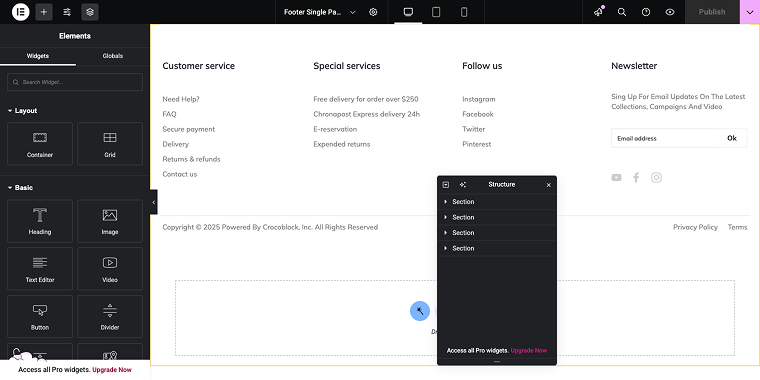Open the Footer Single Page document dropdown
This screenshot has height=380, width=760.
click(x=320, y=12)
